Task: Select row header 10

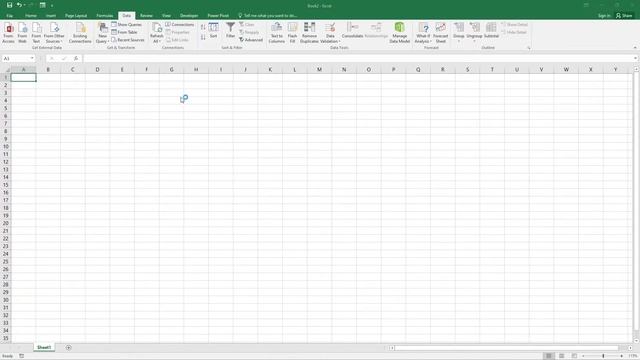Action: point(6,147)
